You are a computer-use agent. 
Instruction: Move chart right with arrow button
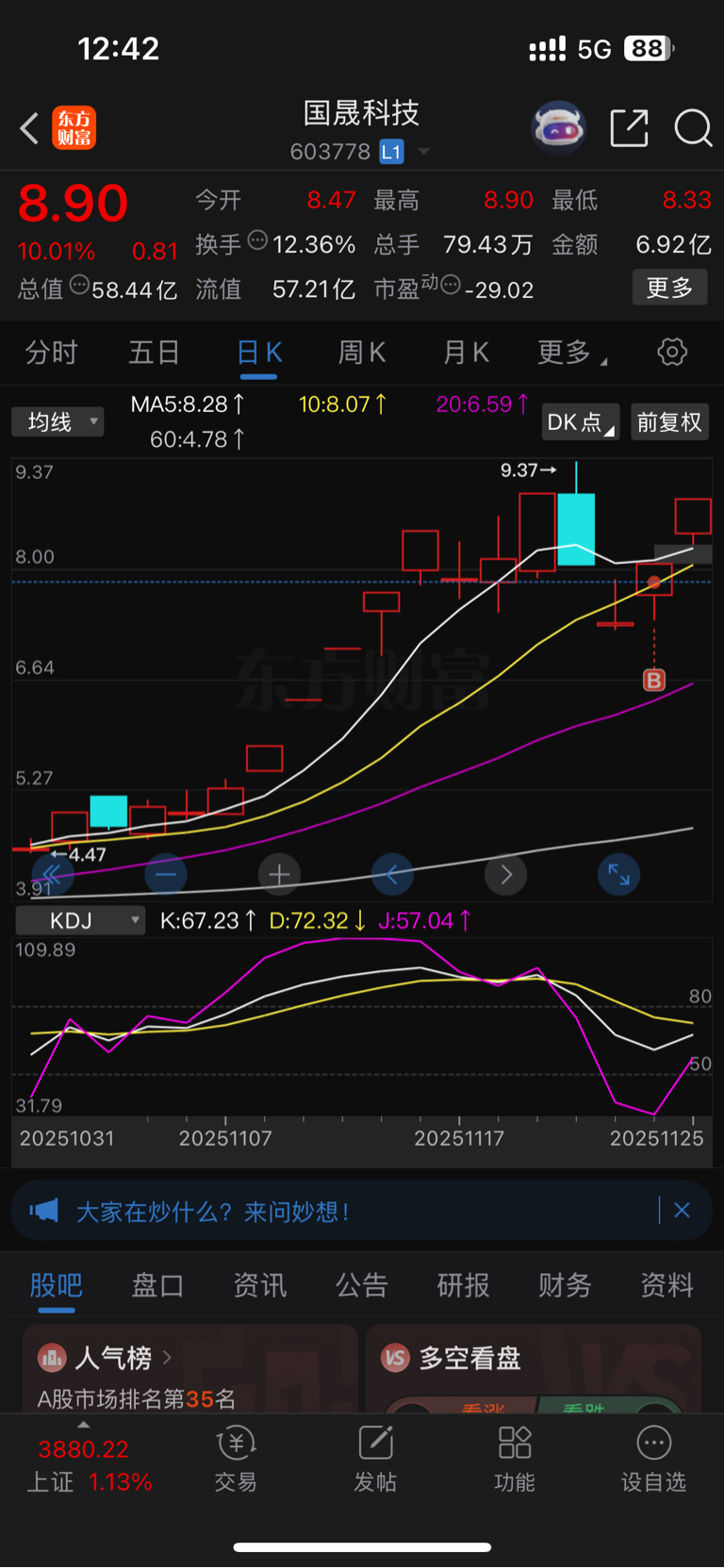[x=506, y=875]
